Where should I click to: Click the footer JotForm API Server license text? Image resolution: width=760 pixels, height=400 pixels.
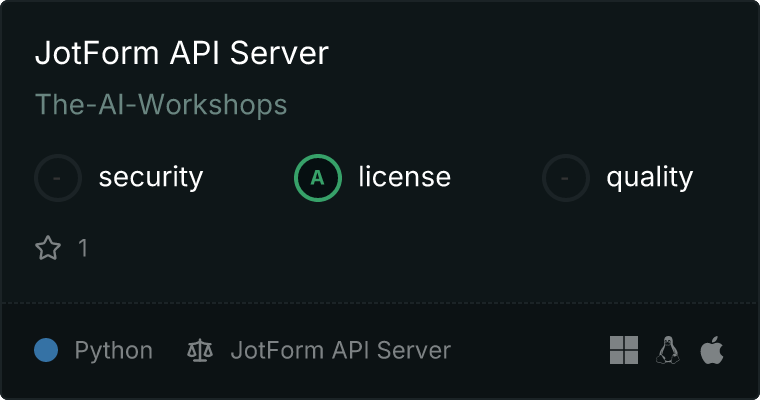pos(340,351)
